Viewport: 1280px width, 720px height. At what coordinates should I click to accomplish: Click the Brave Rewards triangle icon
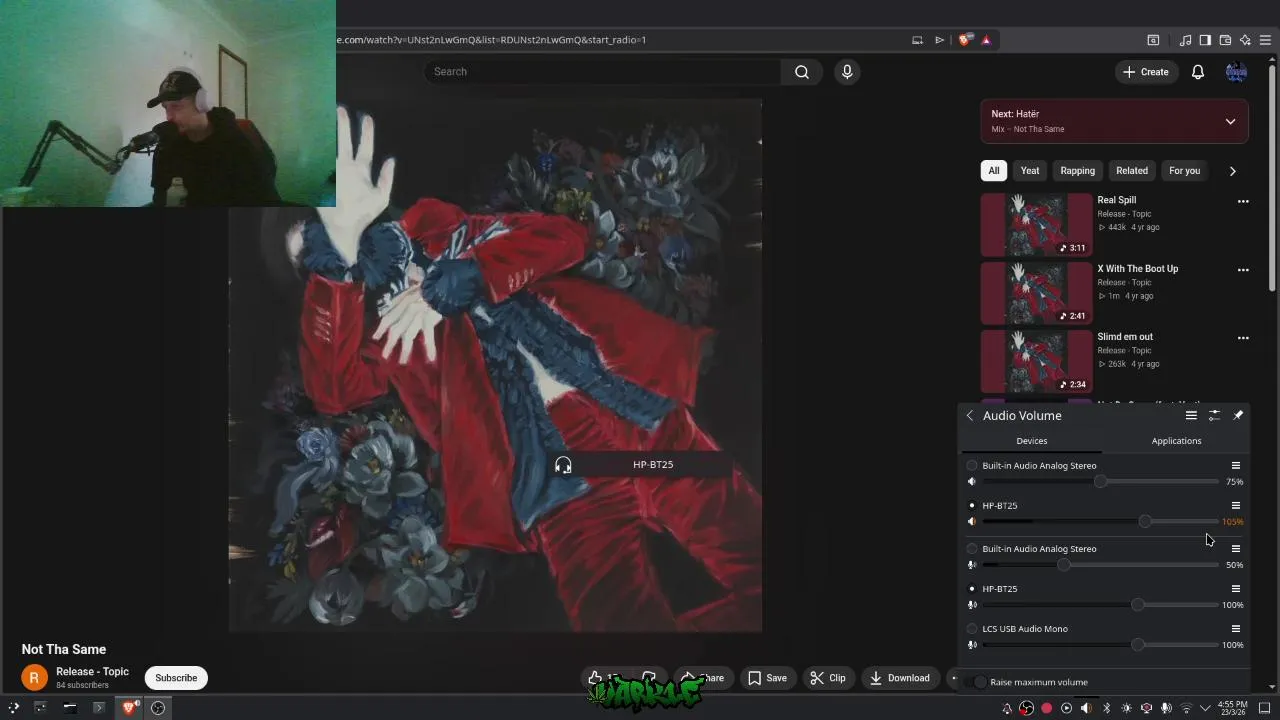pos(985,40)
